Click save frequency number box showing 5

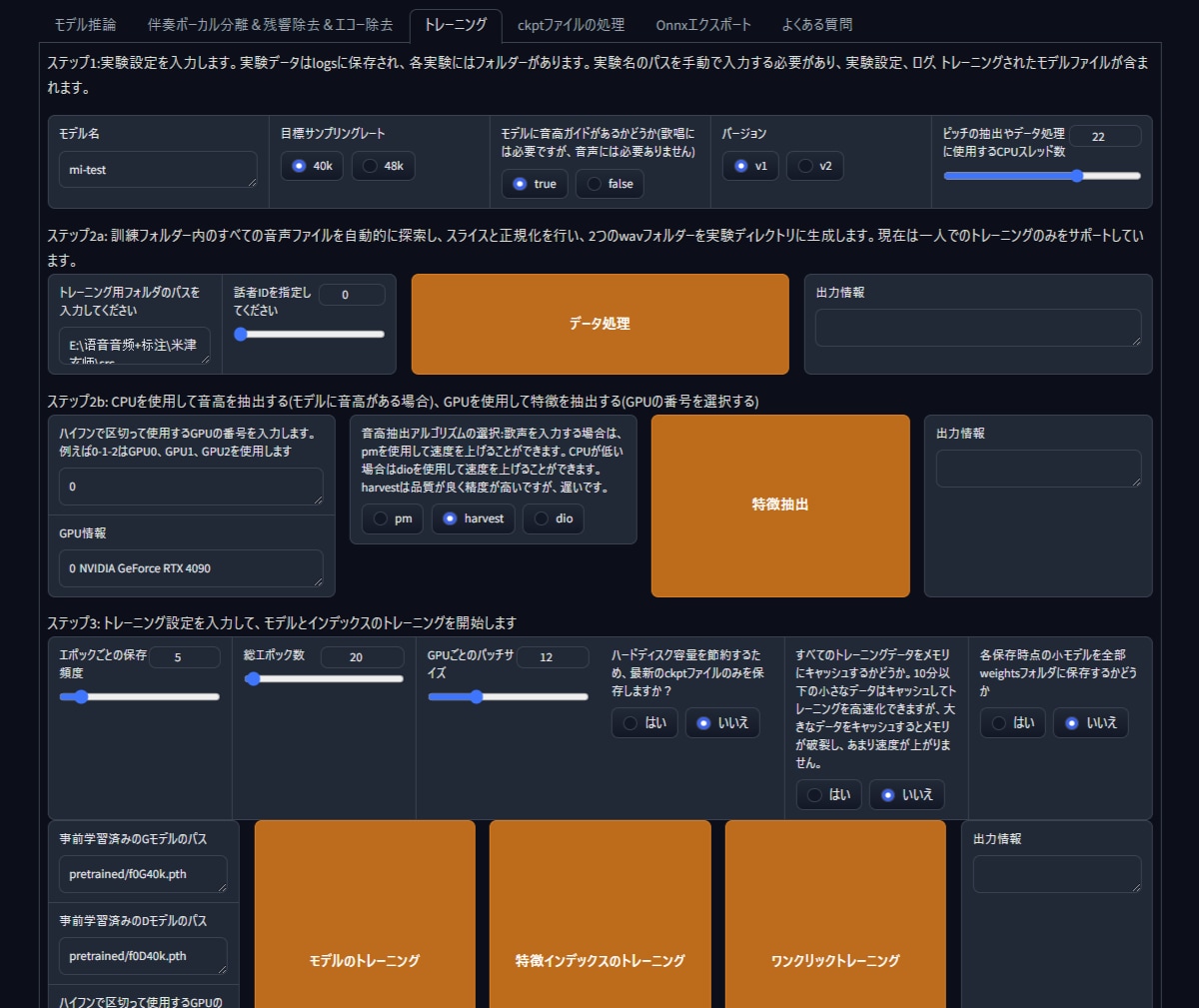coord(185,657)
